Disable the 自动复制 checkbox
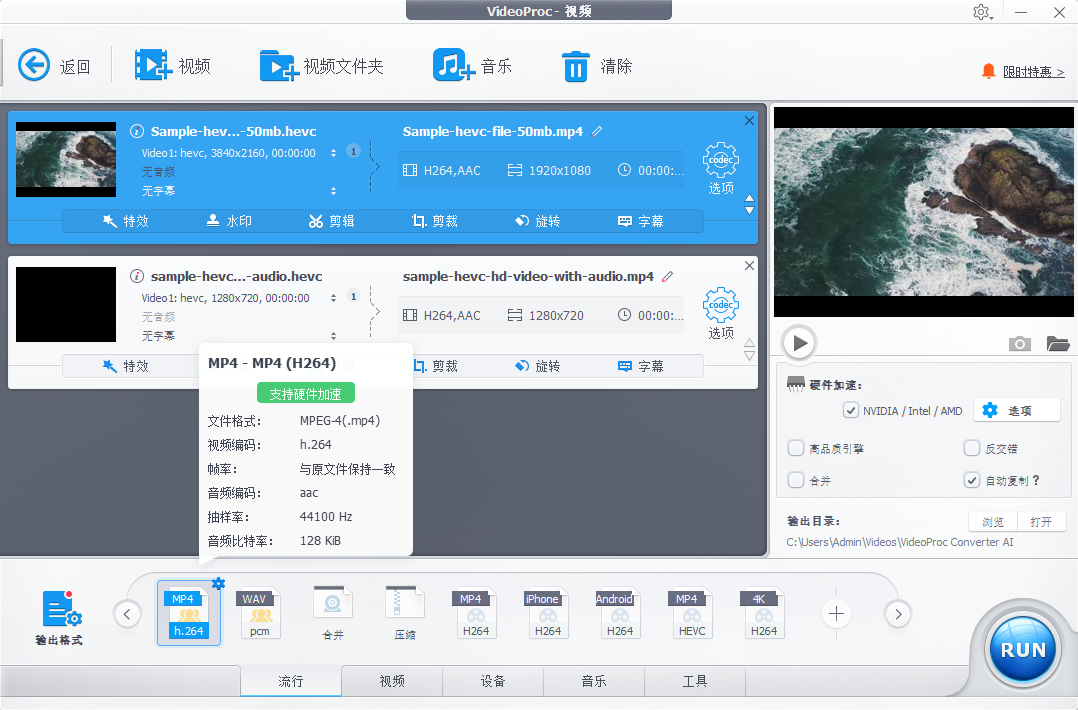This screenshot has height=710, width=1078. coord(971,480)
